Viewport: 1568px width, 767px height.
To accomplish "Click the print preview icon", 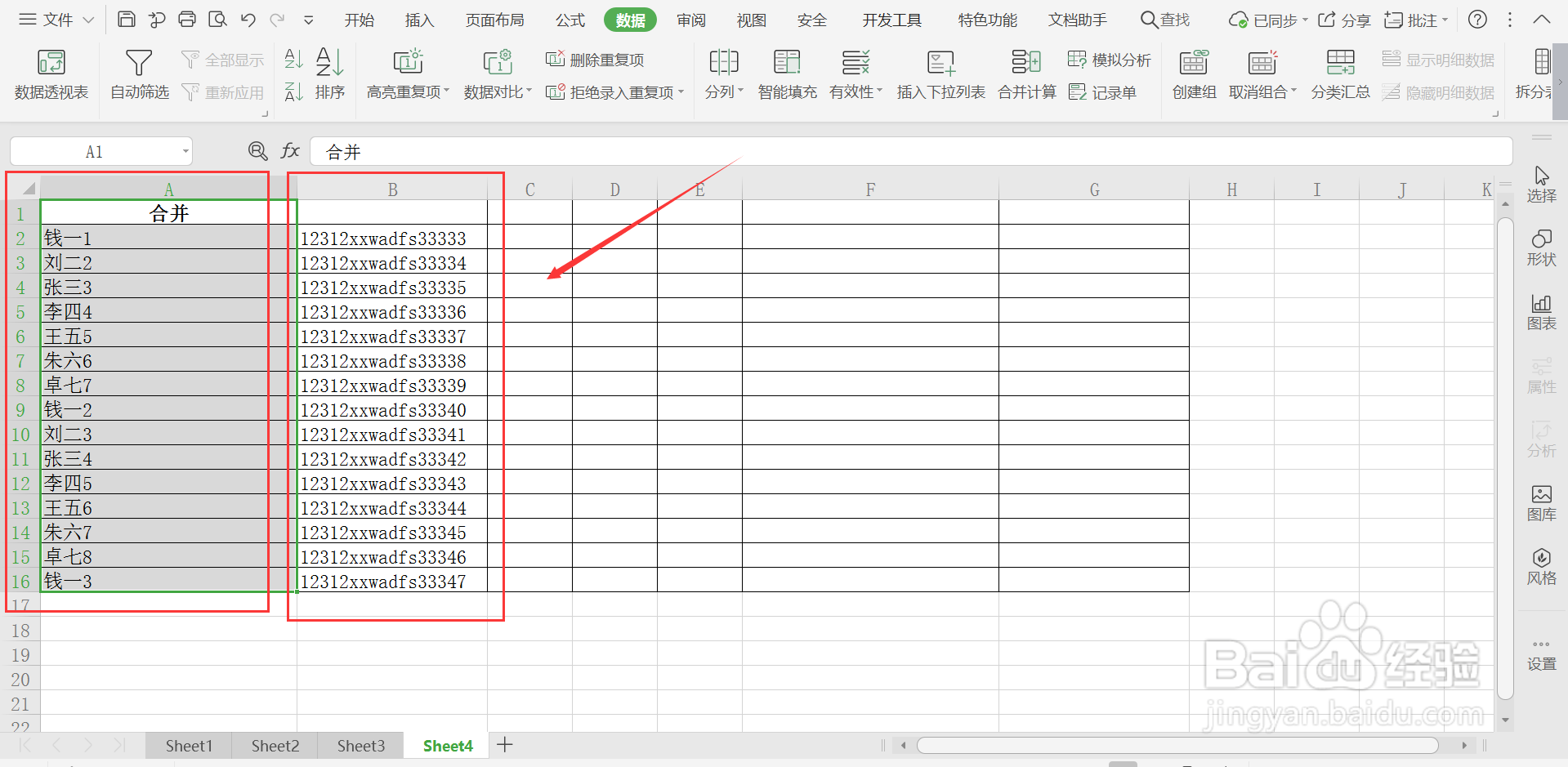I will click(x=217, y=20).
